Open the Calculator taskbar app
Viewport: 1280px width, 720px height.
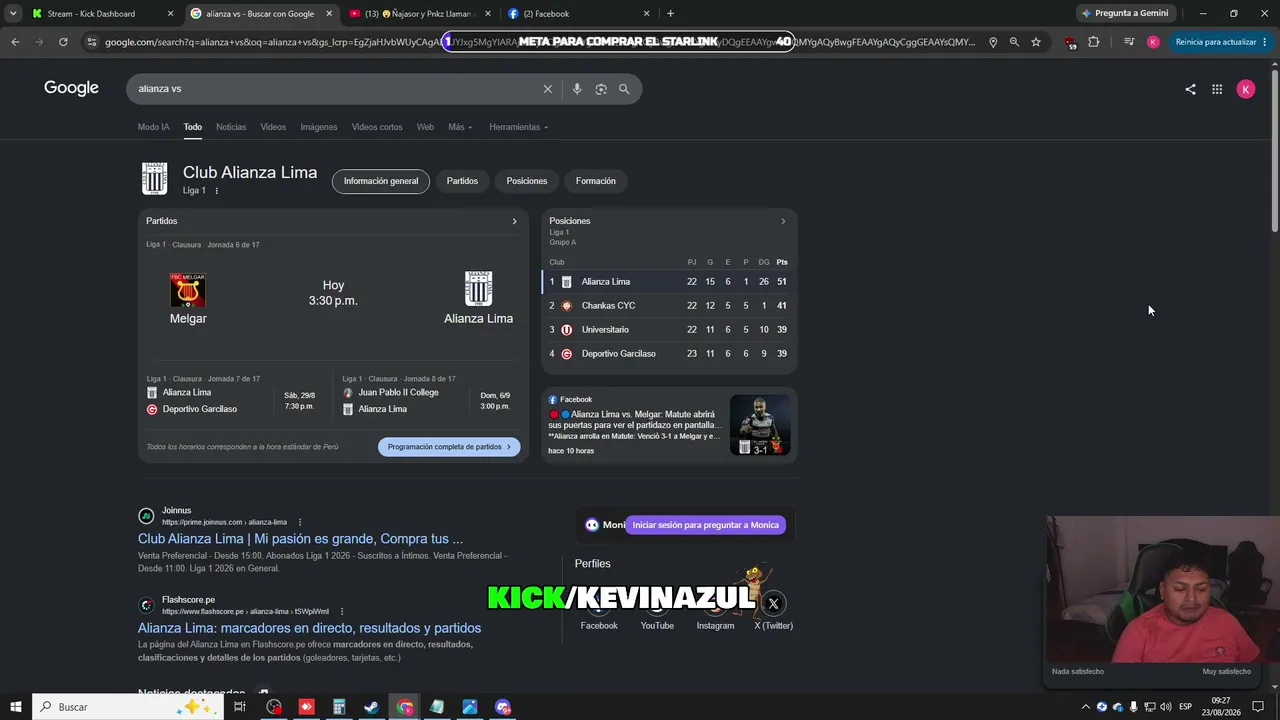pyautogui.click(x=339, y=707)
